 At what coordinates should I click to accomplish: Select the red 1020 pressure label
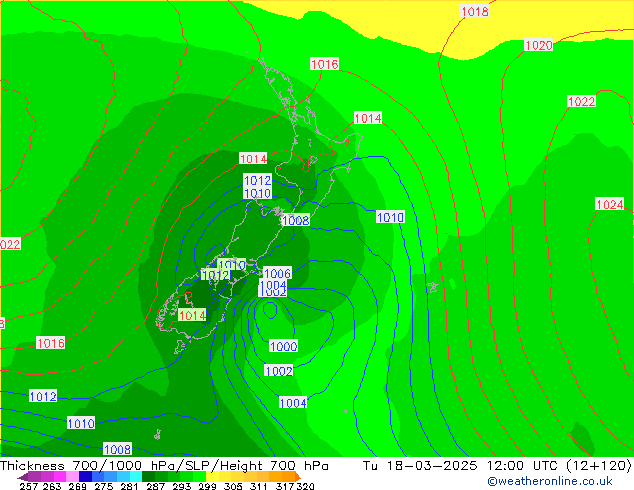click(538, 46)
